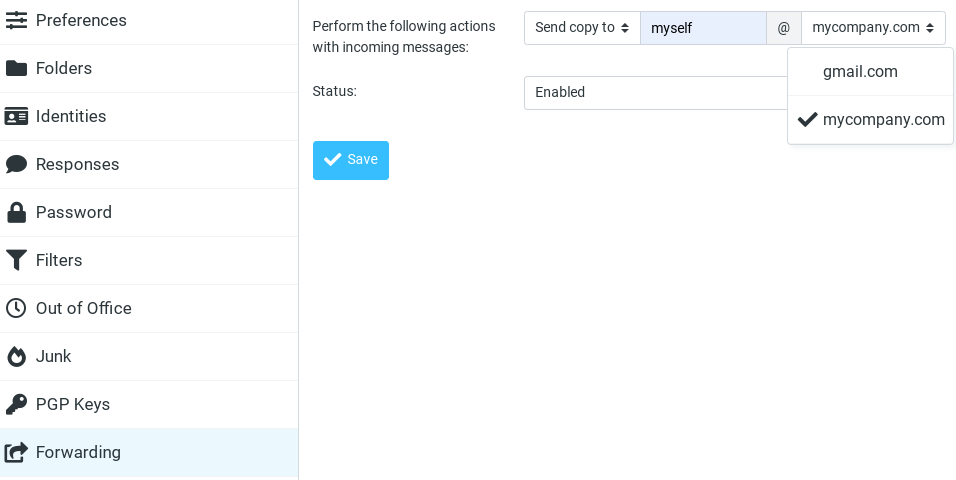Open the Send copy to dropdown
Screen dimensions: 956x480
[x=582, y=27]
